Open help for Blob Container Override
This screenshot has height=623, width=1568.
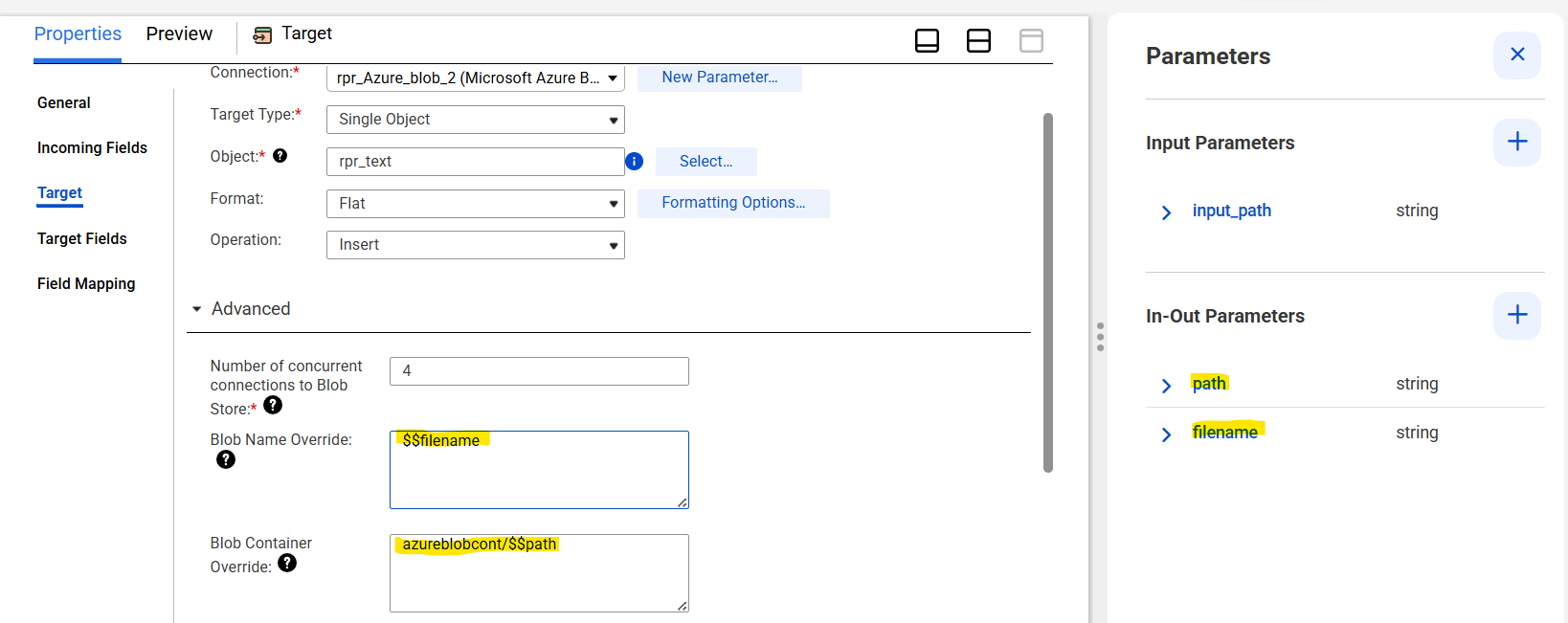coord(287,563)
